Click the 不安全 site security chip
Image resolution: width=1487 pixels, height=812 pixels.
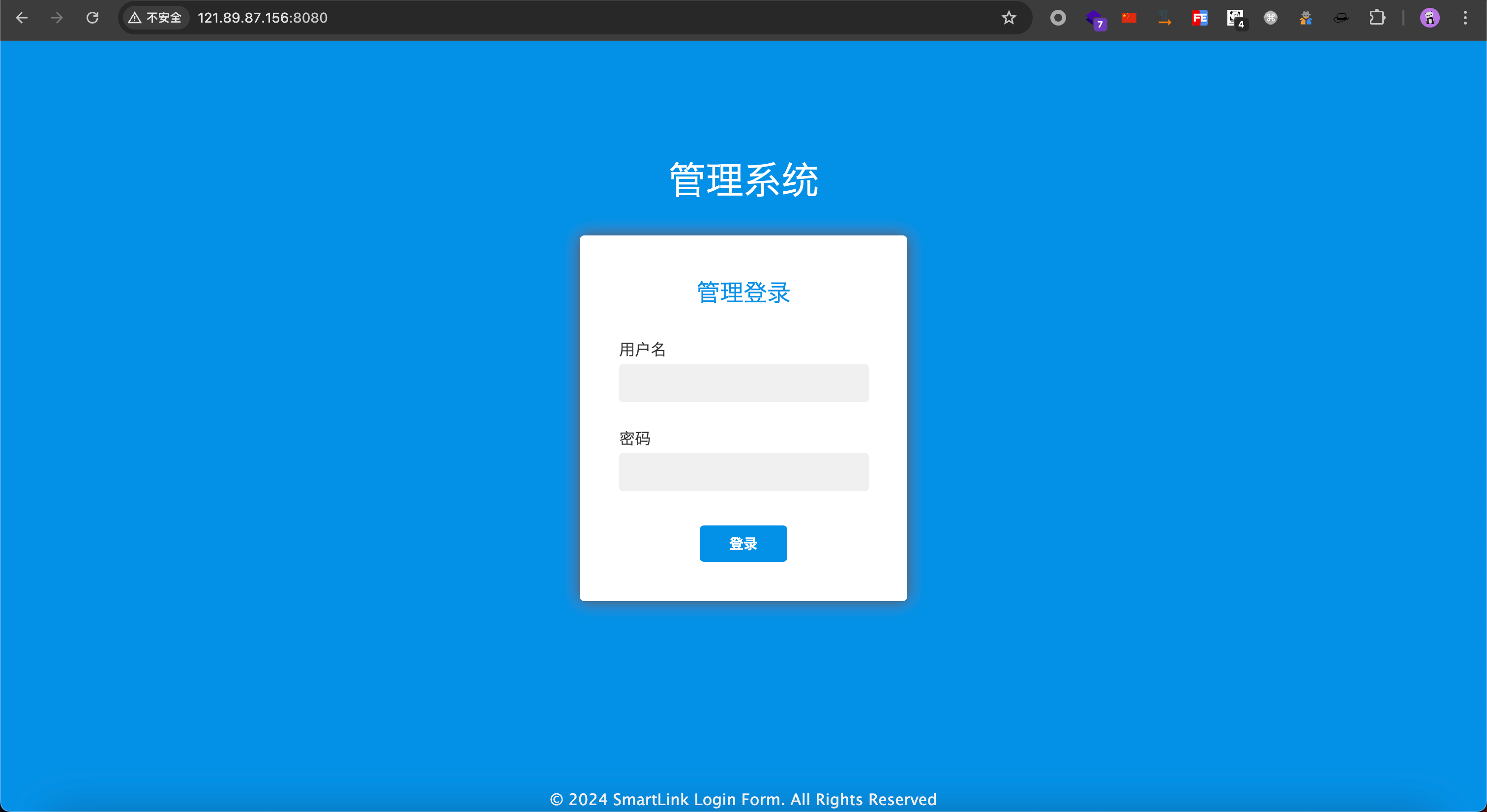[x=155, y=18]
